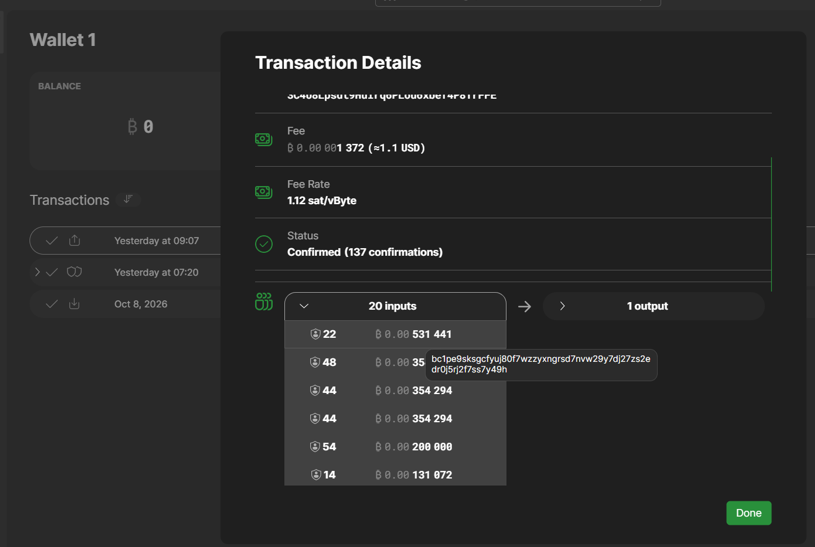
Task: Click the green Done button
Action: [748, 513]
